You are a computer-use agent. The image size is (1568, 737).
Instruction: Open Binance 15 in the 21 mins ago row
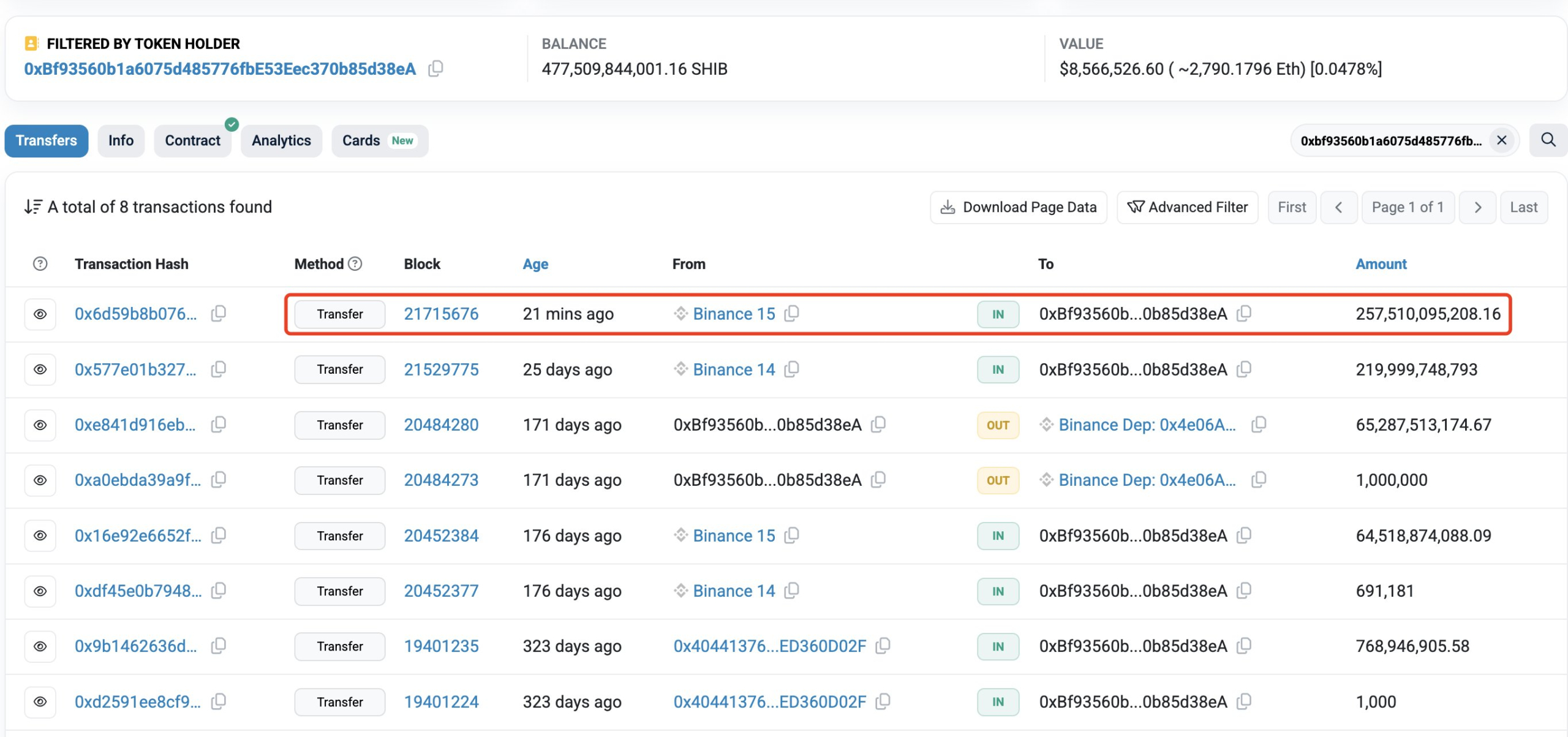tap(734, 314)
